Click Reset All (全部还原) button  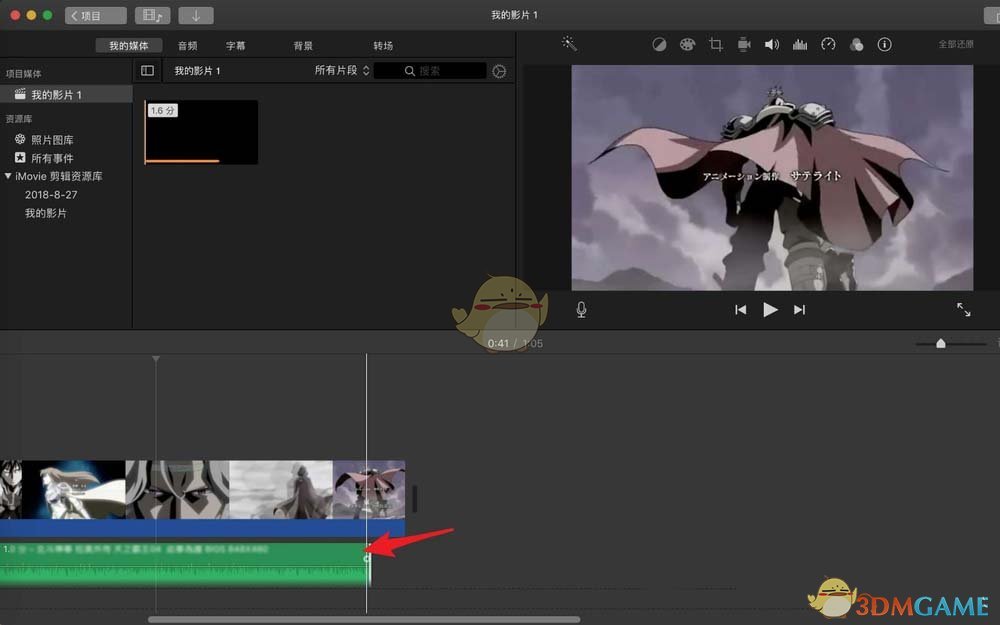pos(955,44)
